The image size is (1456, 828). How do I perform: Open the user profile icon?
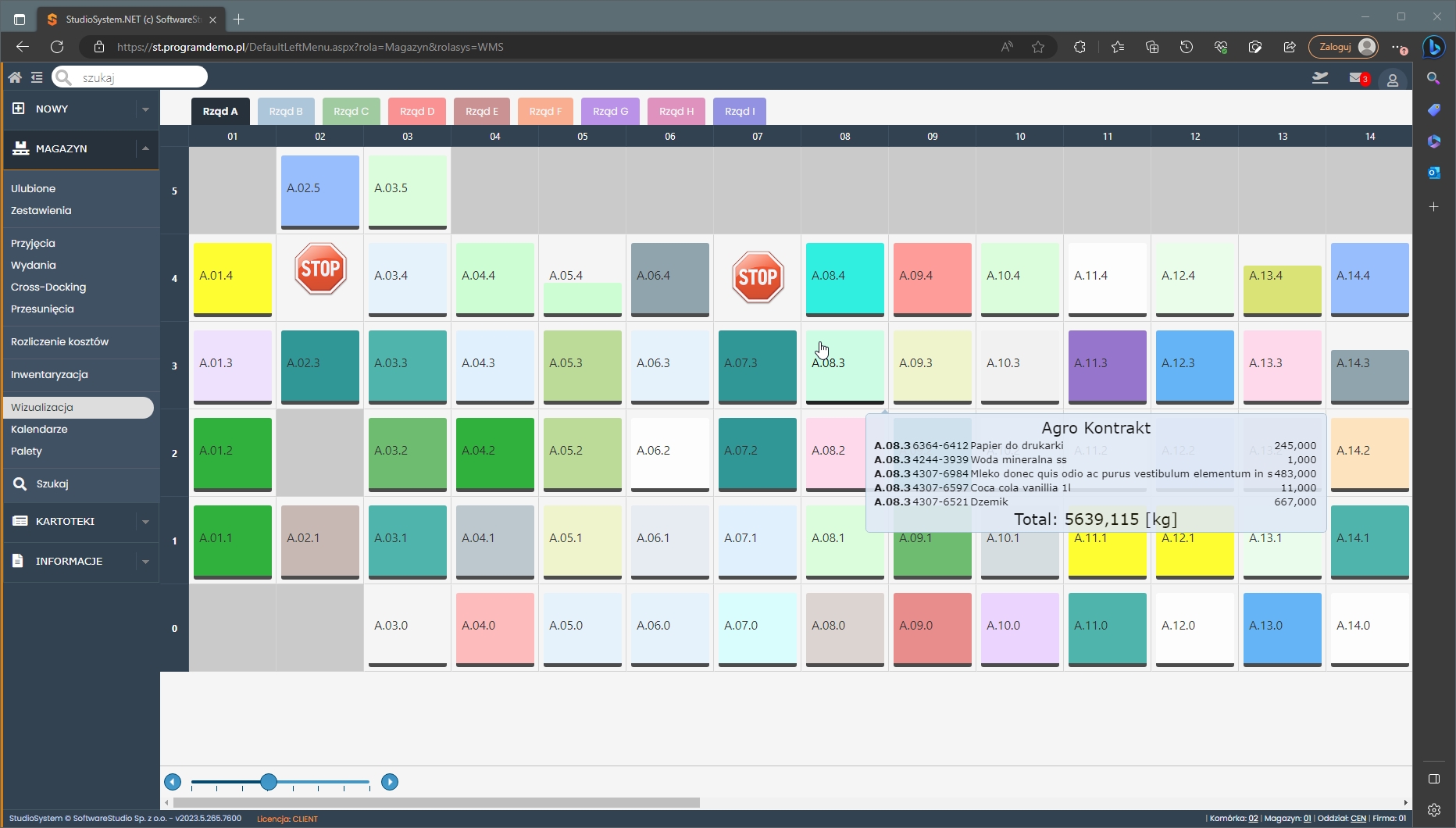click(x=1392, y=80)
